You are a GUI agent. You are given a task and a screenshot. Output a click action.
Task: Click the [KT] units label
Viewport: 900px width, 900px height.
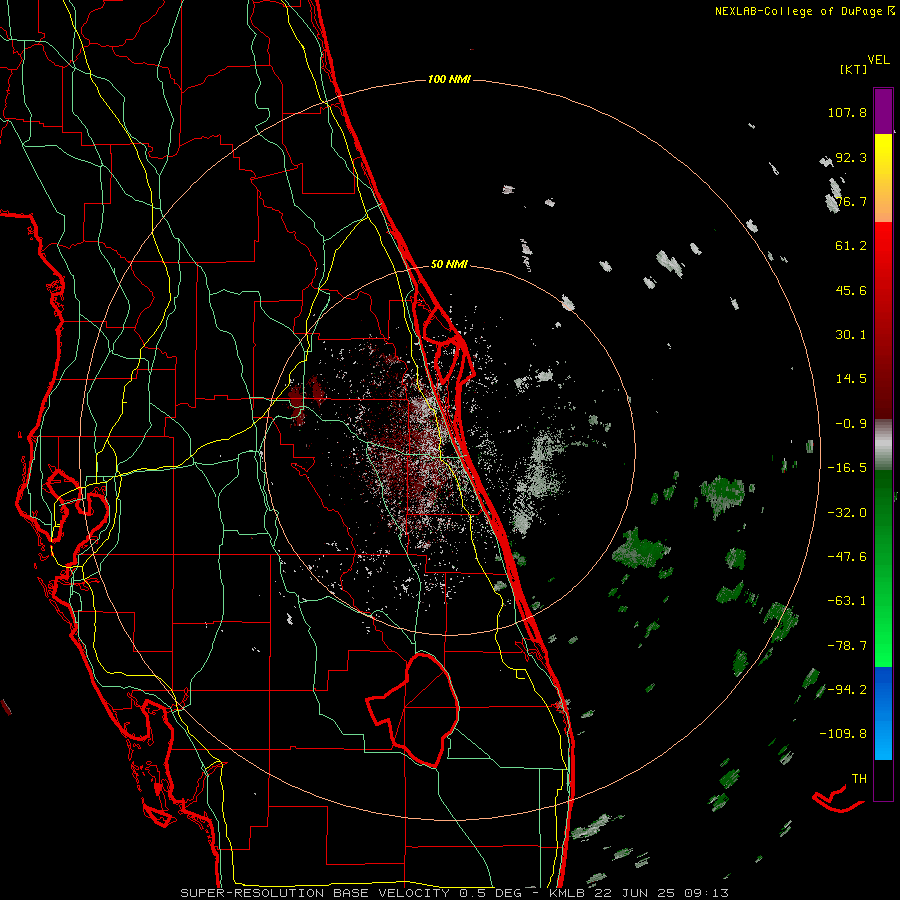(x=854, y=69)
